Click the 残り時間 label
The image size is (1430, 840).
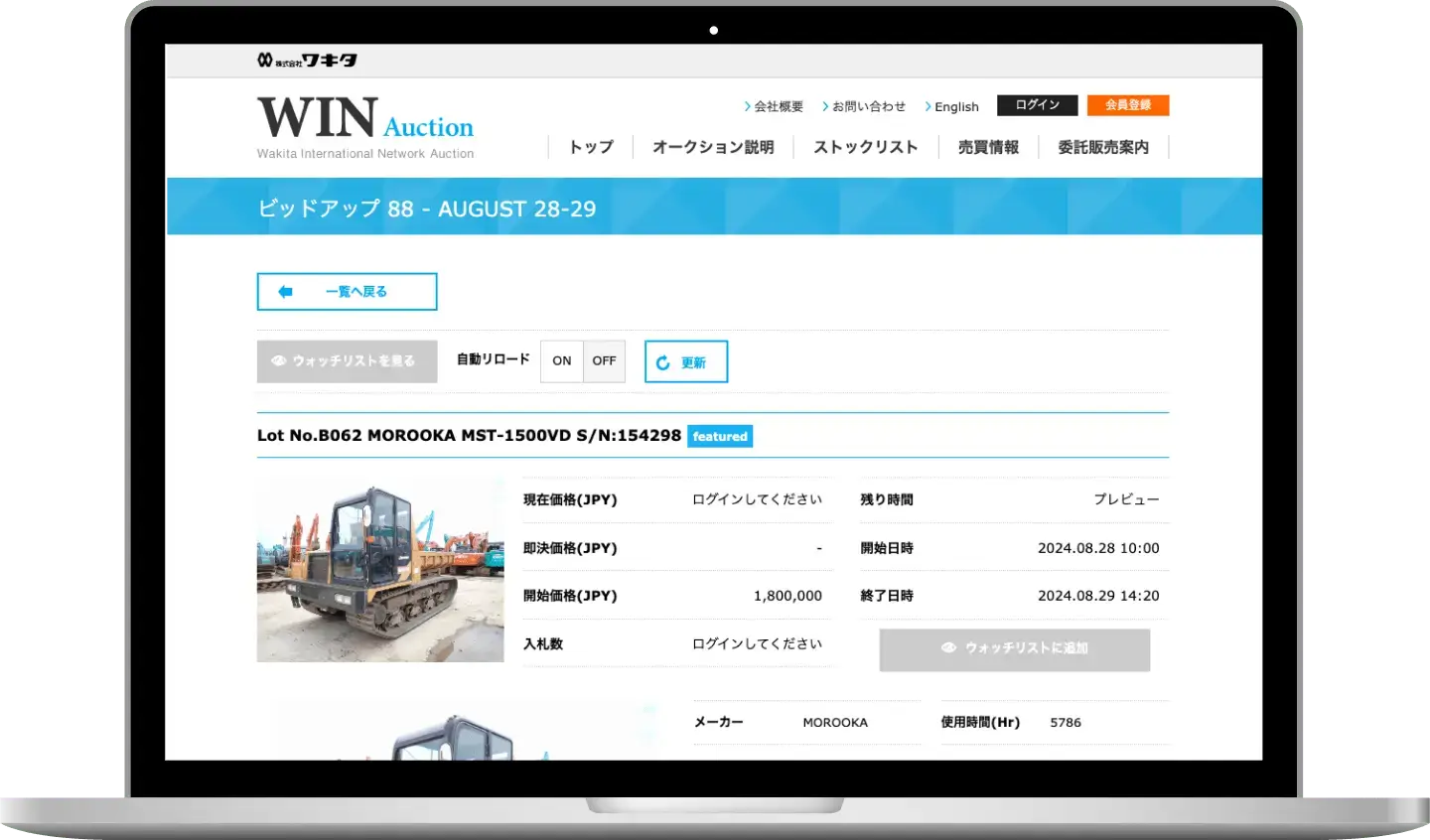coord(887,499)
